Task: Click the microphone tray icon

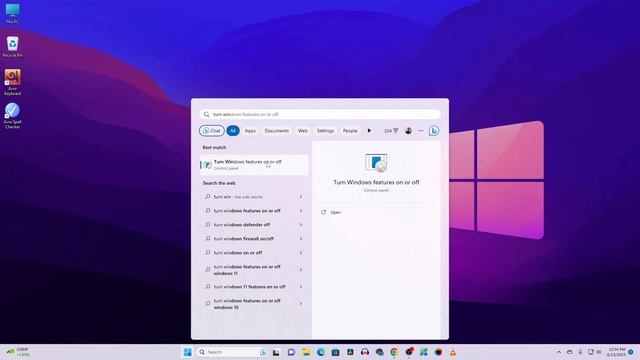Action: [580, 352]
